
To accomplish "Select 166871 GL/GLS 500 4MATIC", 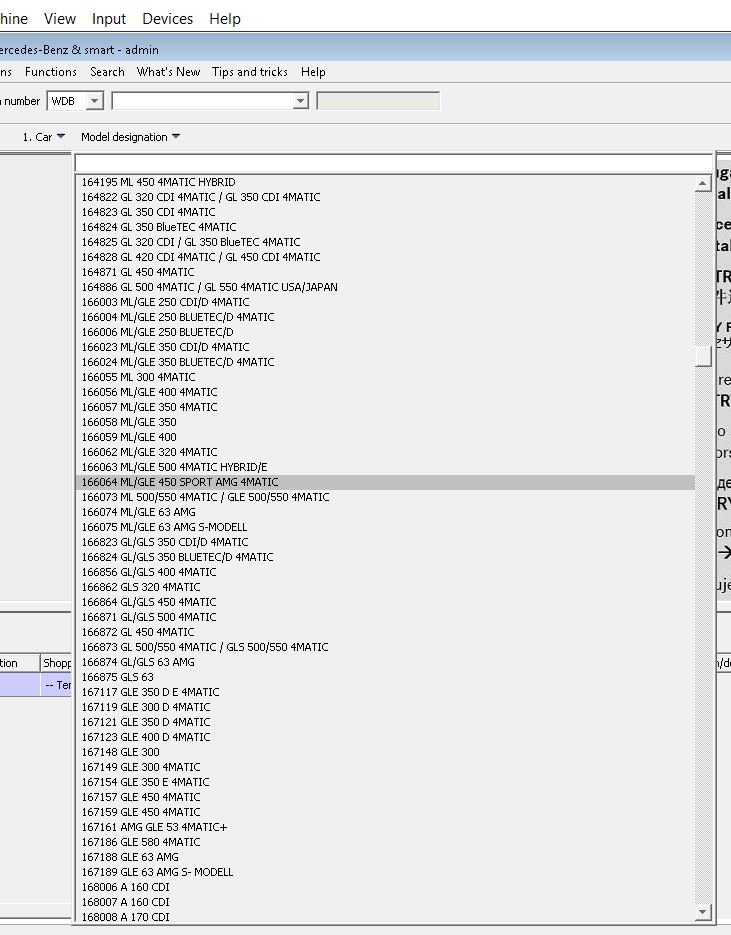I will point(385,617).
